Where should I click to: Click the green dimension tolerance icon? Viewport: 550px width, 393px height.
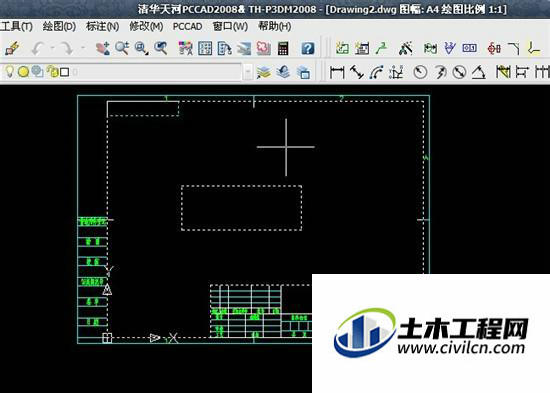tap(430, 48)
